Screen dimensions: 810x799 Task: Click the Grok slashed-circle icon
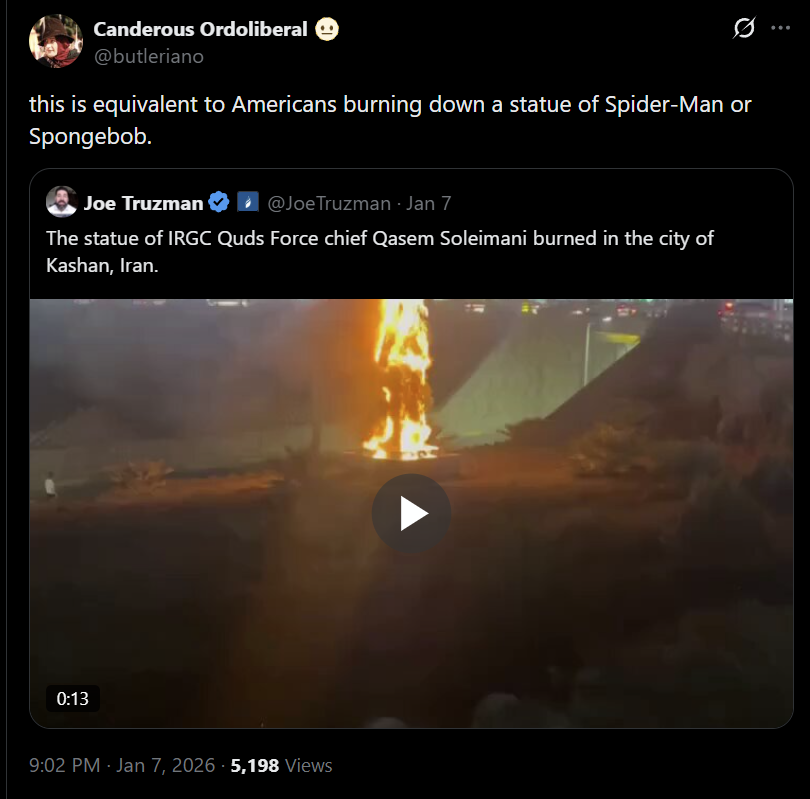[744, 29]
